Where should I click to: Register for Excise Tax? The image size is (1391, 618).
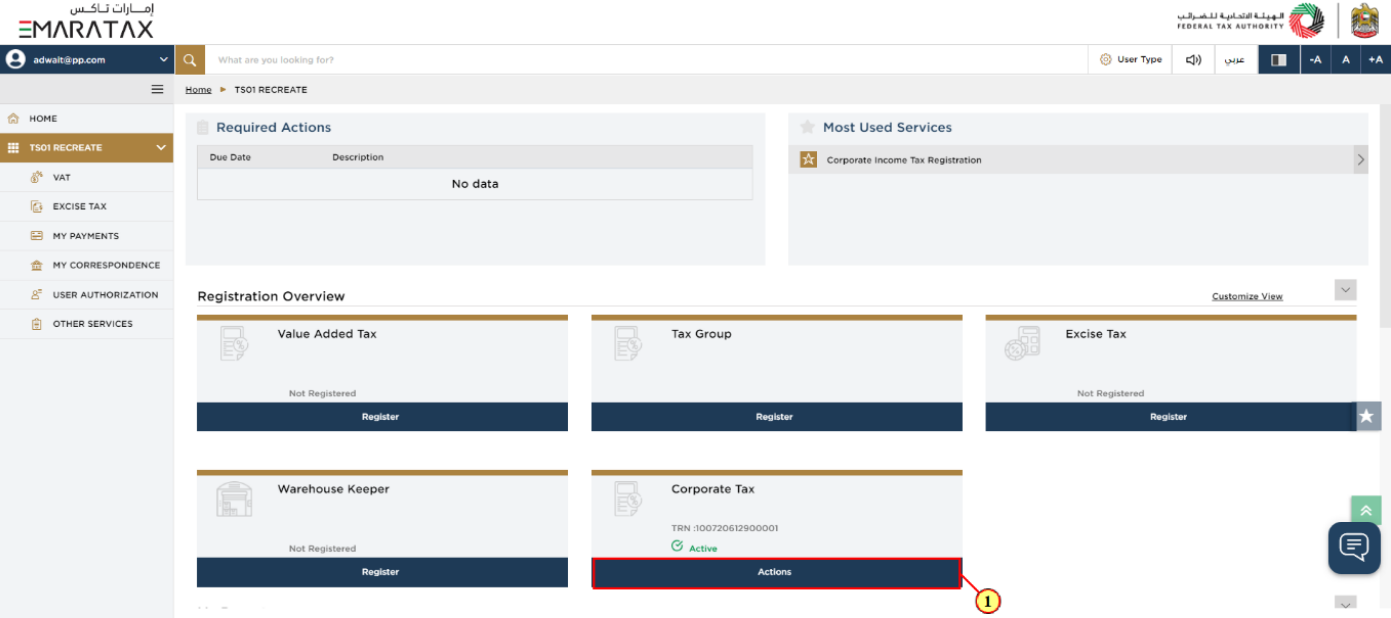pyautogui.click(x=1170, y=417)
